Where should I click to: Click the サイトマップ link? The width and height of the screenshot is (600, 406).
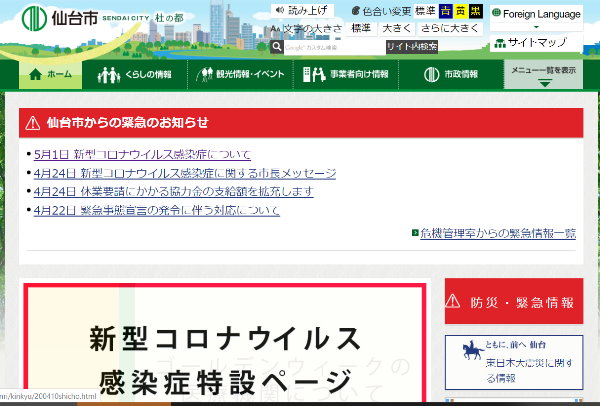(536, 44)
